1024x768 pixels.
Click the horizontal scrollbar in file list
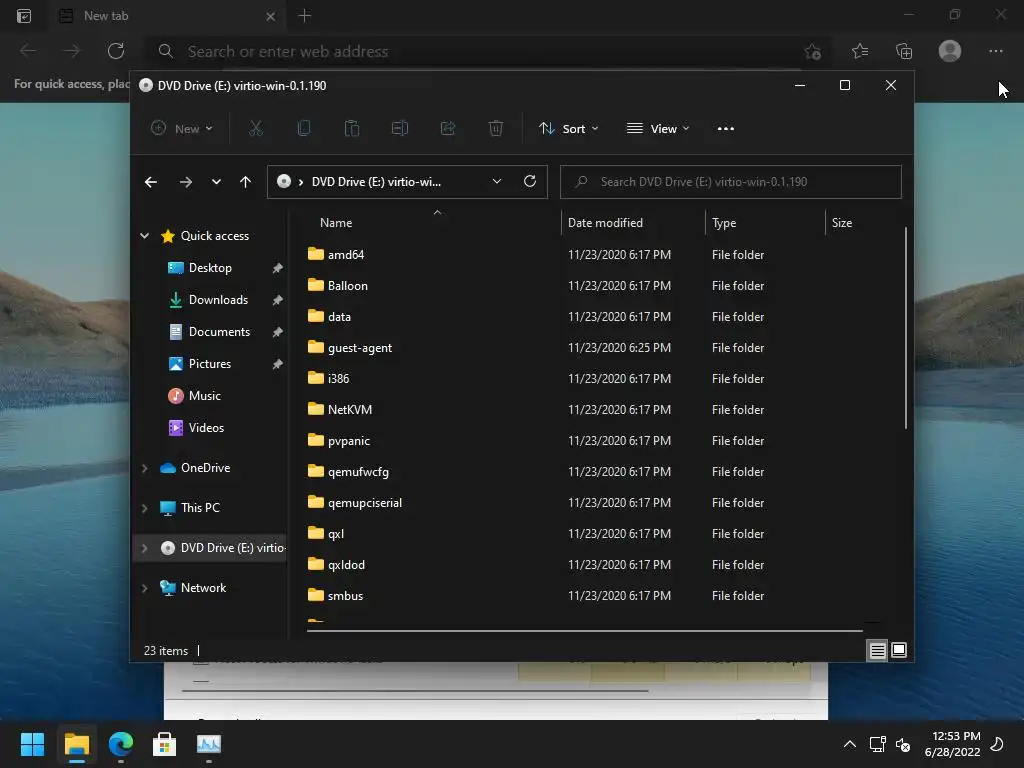tap(584, 631)
